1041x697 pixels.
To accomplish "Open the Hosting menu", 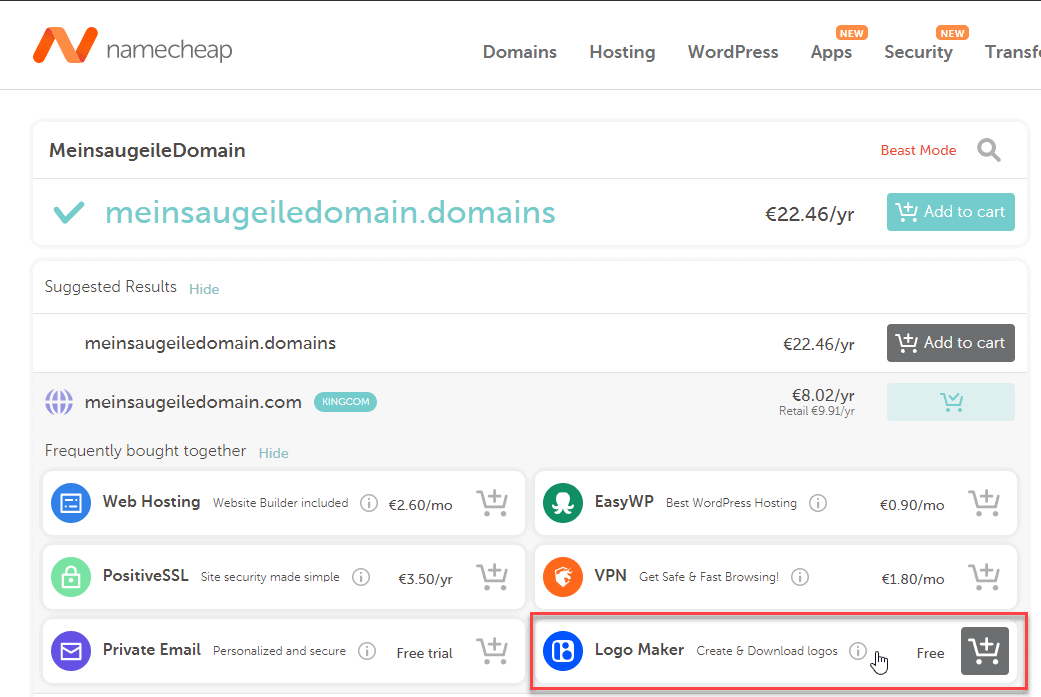I will click(622, 52).
